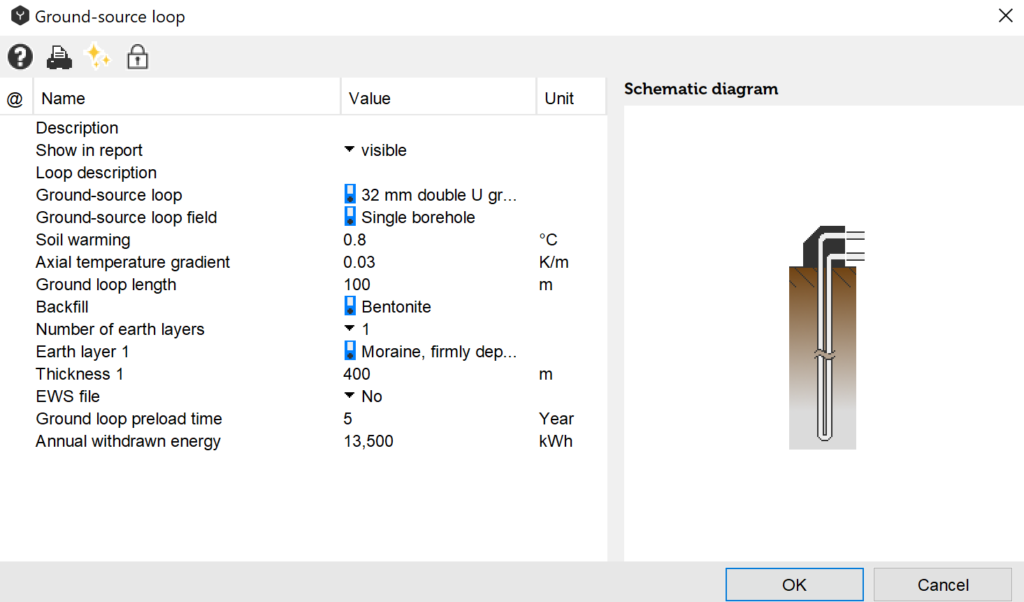Expand the EWS file dropdown
The height and width of the screenshot is (602, 1024).
pyautogui.click(x=350, y=396)
